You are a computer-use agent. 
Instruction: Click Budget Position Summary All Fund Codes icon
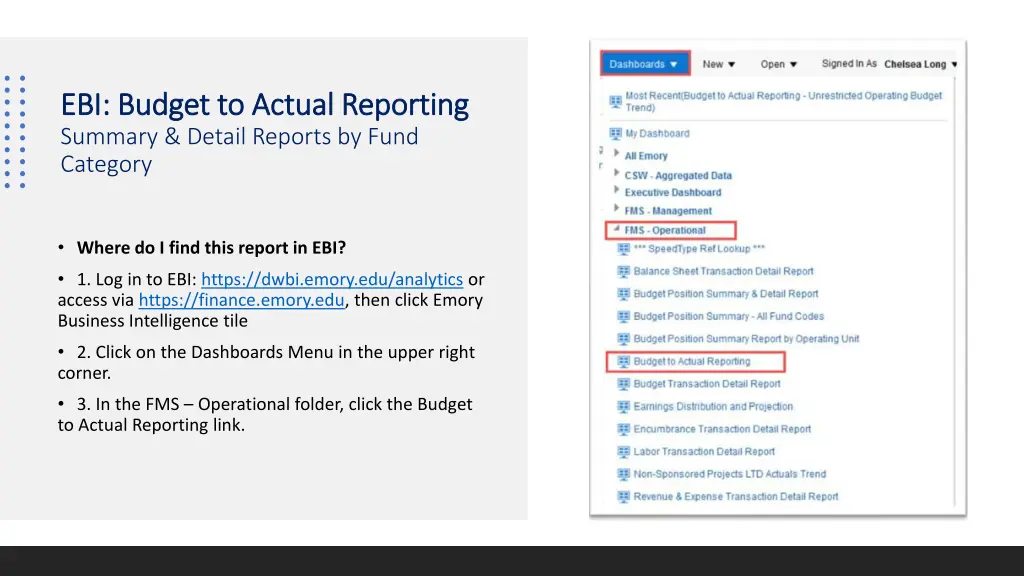coord(624,317)
